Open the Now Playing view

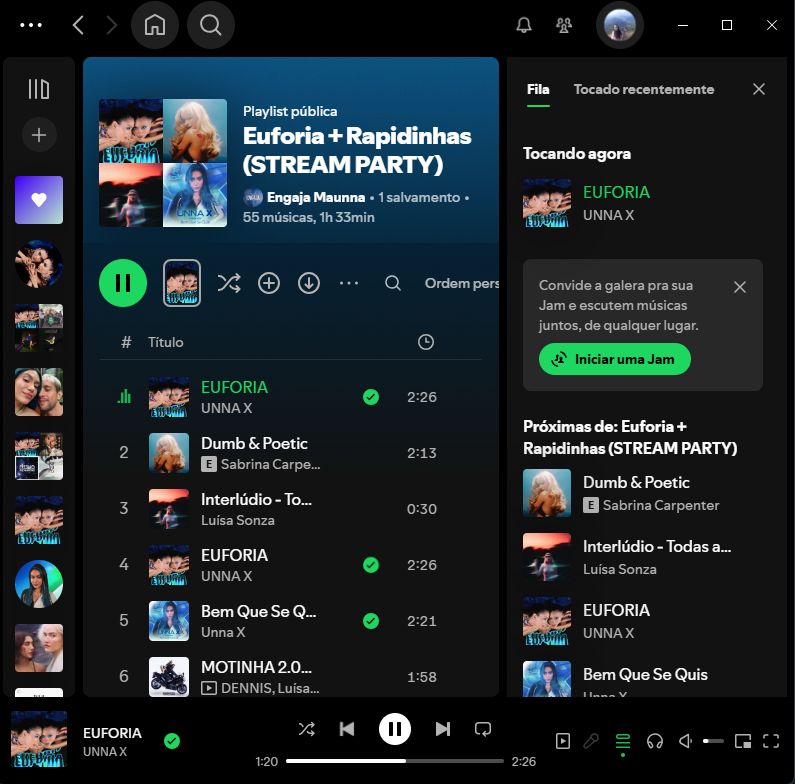pyautogui.click(x=562, y=741)
